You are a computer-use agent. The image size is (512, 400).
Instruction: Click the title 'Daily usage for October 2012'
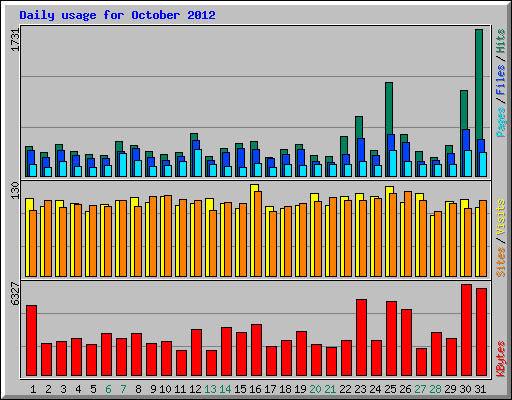click(x=117, y=15)
